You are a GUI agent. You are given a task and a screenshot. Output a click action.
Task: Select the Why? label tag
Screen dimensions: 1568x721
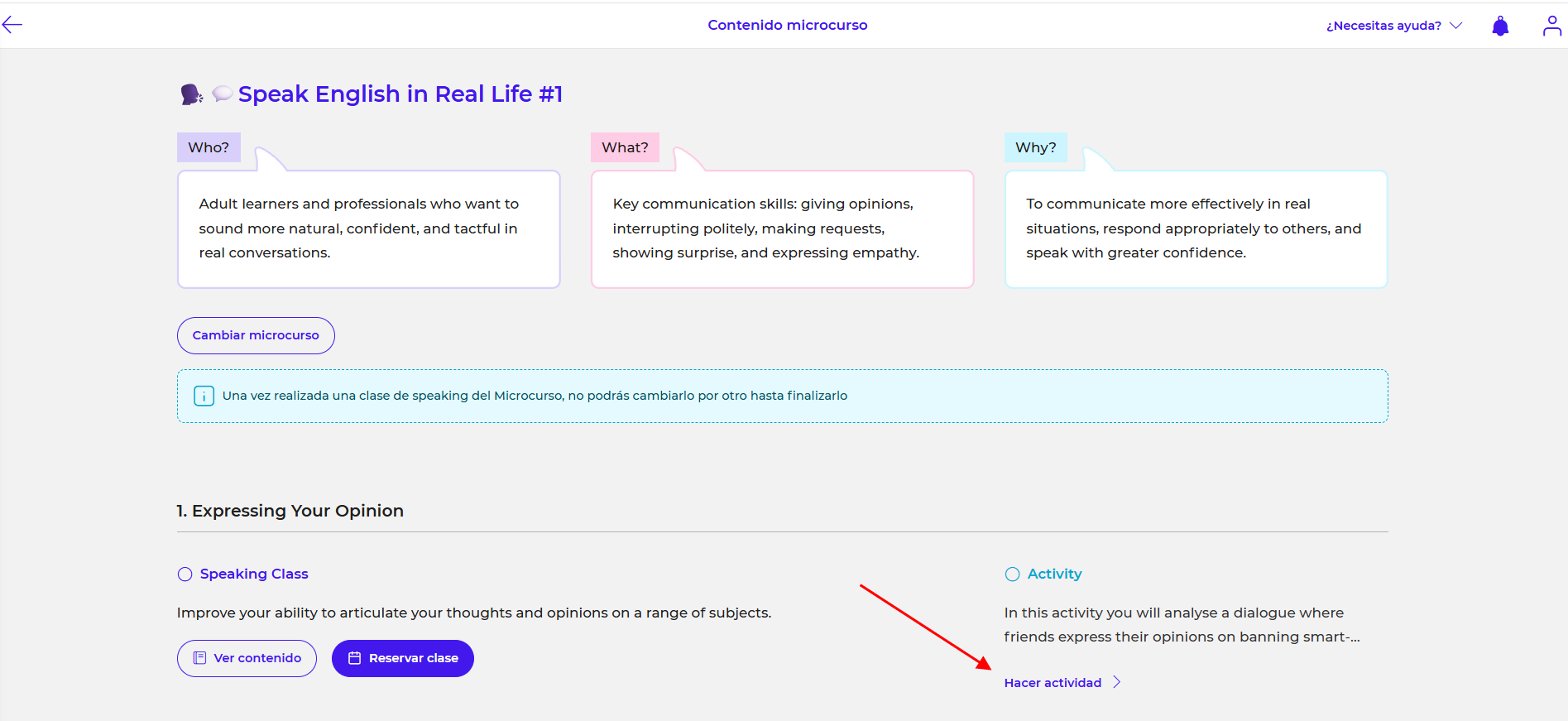[1035, 147]
